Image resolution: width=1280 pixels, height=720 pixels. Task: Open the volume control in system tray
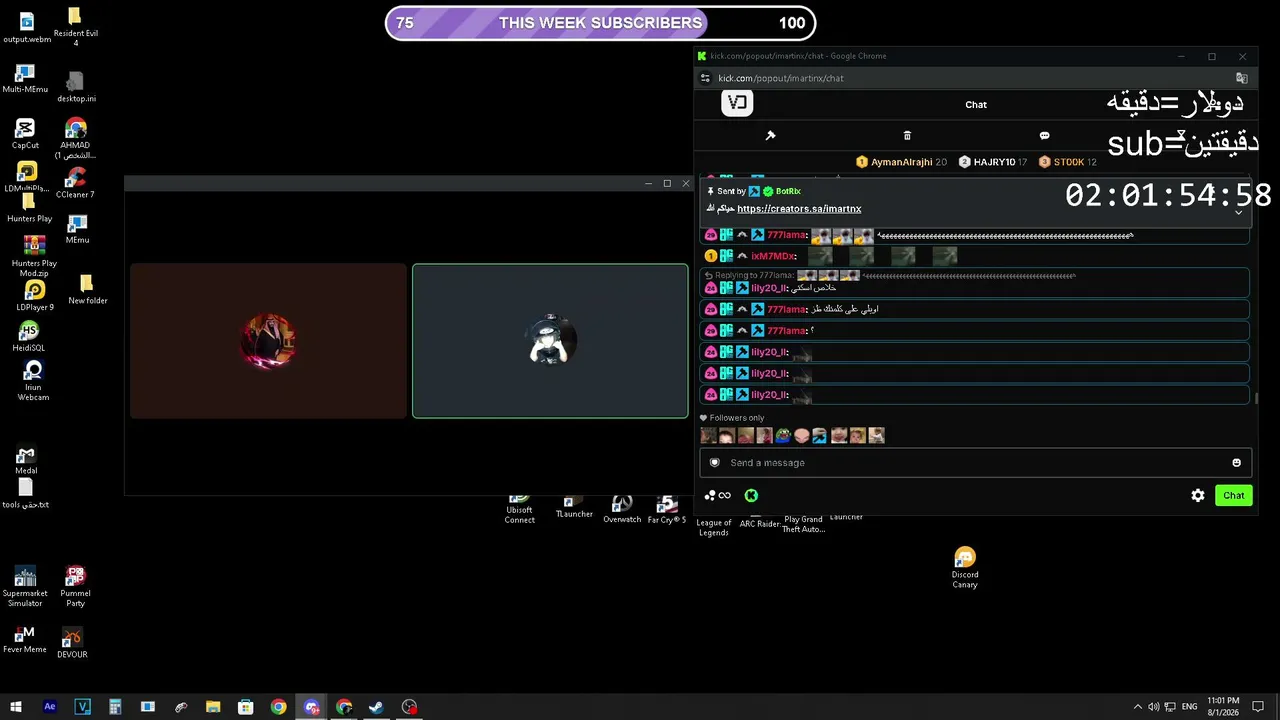1154,707
